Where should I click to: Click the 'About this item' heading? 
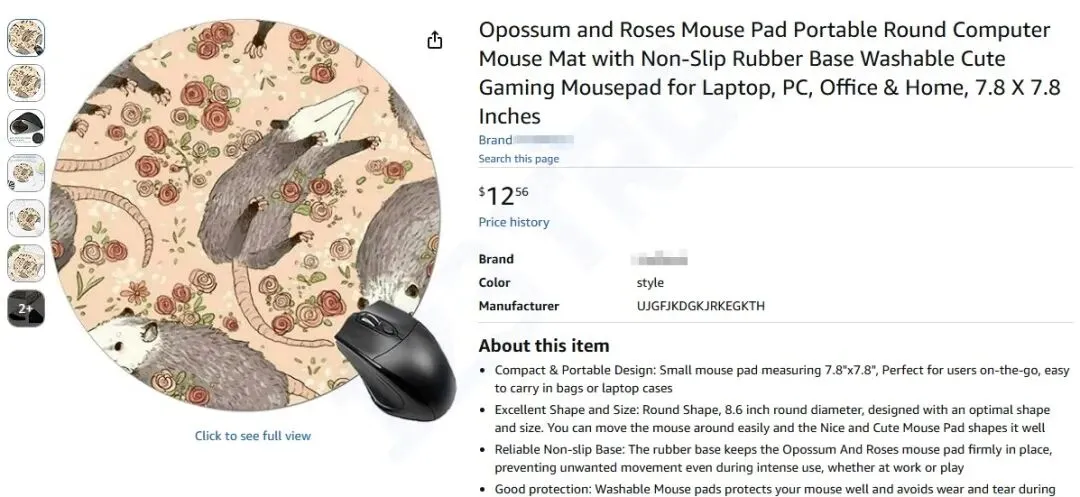pyautogui.click(x=544, y=346)
